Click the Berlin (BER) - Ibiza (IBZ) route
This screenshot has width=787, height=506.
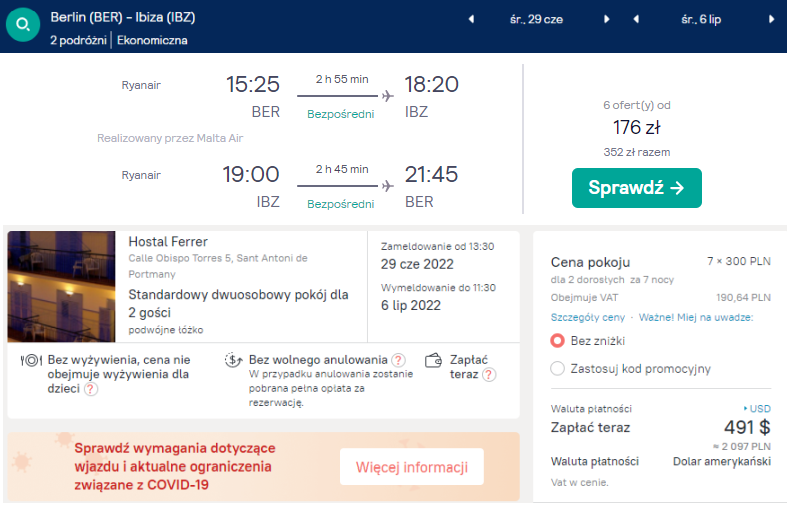click(x=118, y=18)
